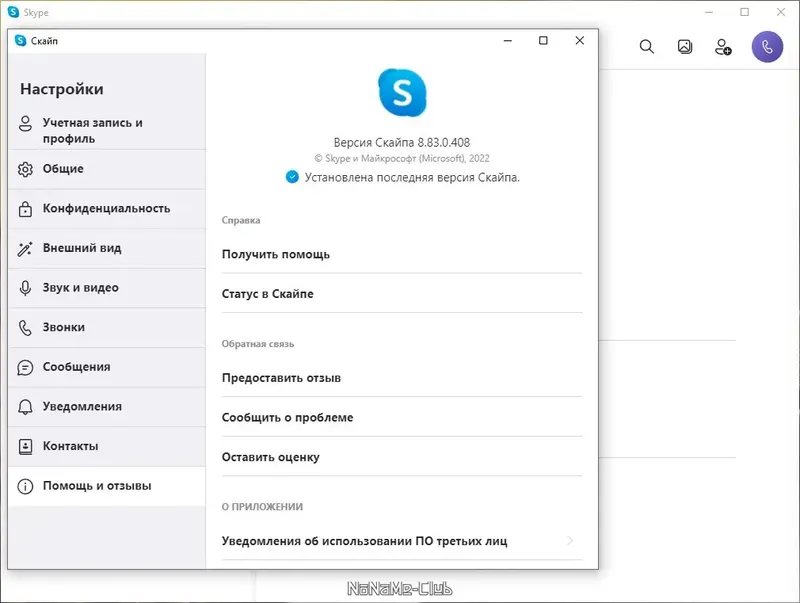Click the large Skype logo in About section
The image size is (800, 603).
tap(402, 93)
